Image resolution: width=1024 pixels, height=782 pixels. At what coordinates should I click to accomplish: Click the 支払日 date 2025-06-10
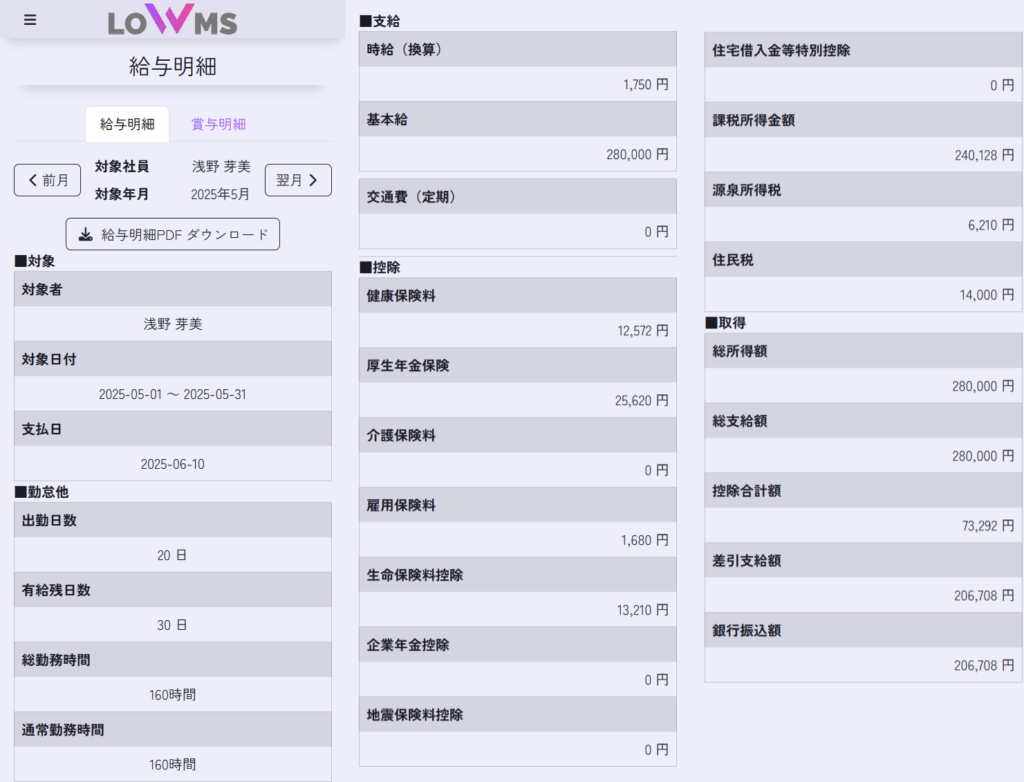173,464
